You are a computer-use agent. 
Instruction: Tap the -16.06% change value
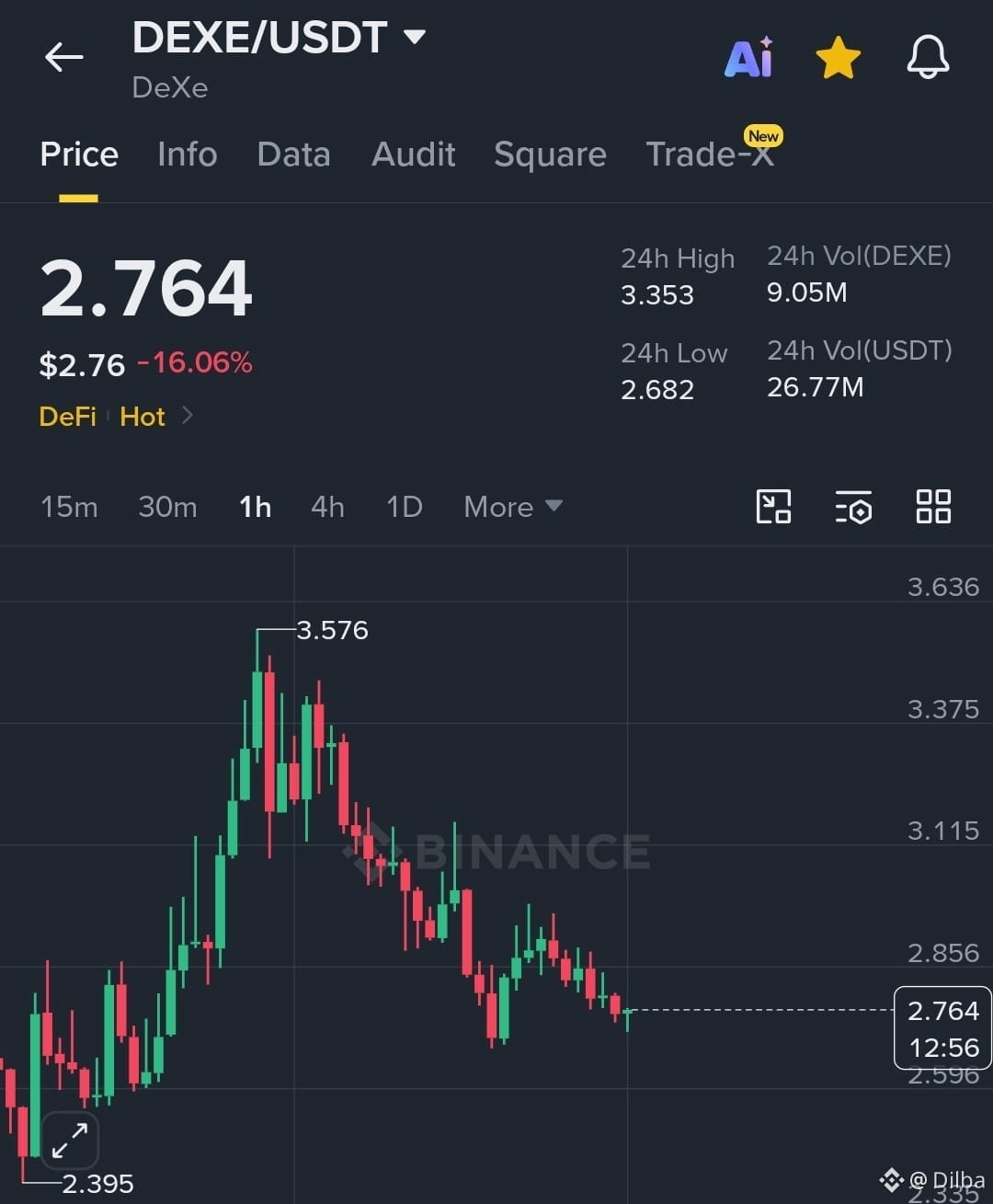(x=194, y=362)
